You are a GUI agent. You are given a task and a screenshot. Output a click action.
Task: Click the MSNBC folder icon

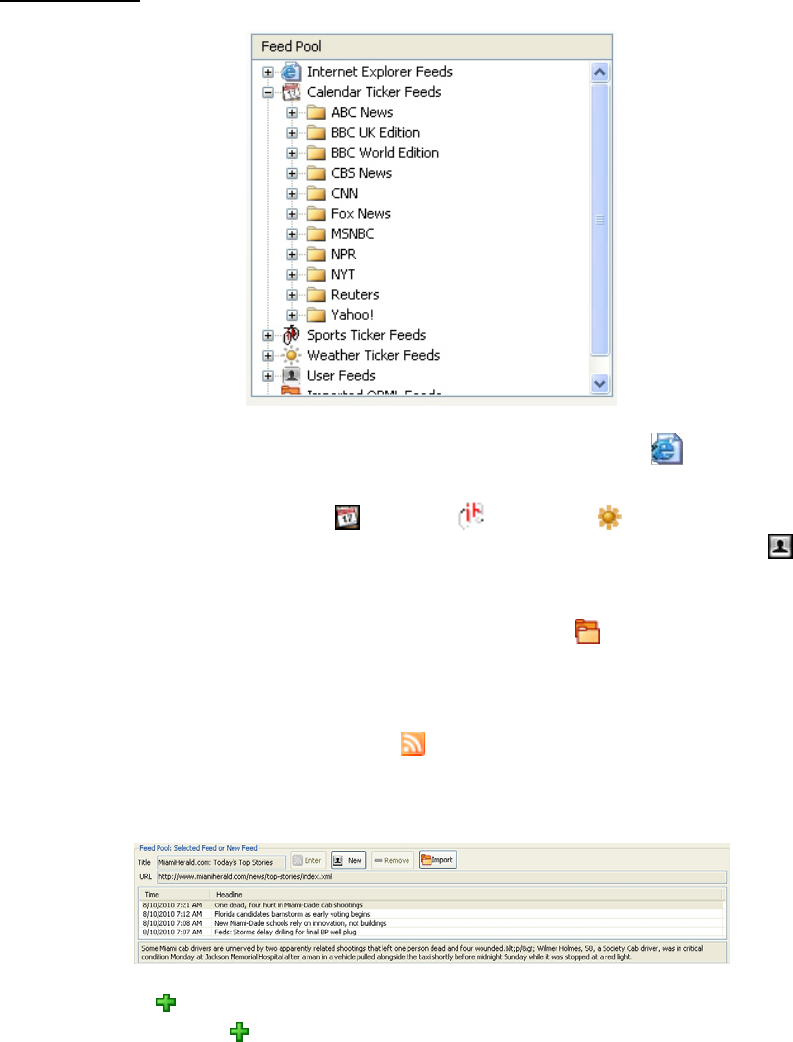tap(316, 234)
